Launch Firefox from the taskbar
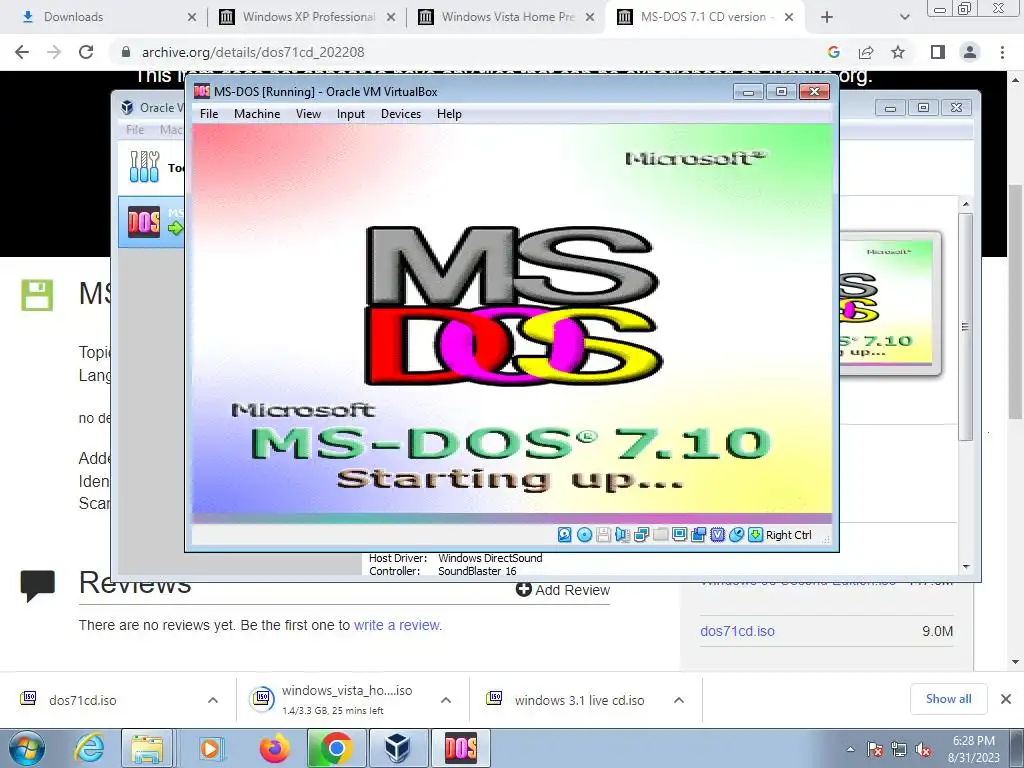This screenshot has height=768, width=1024. (274, 748)
